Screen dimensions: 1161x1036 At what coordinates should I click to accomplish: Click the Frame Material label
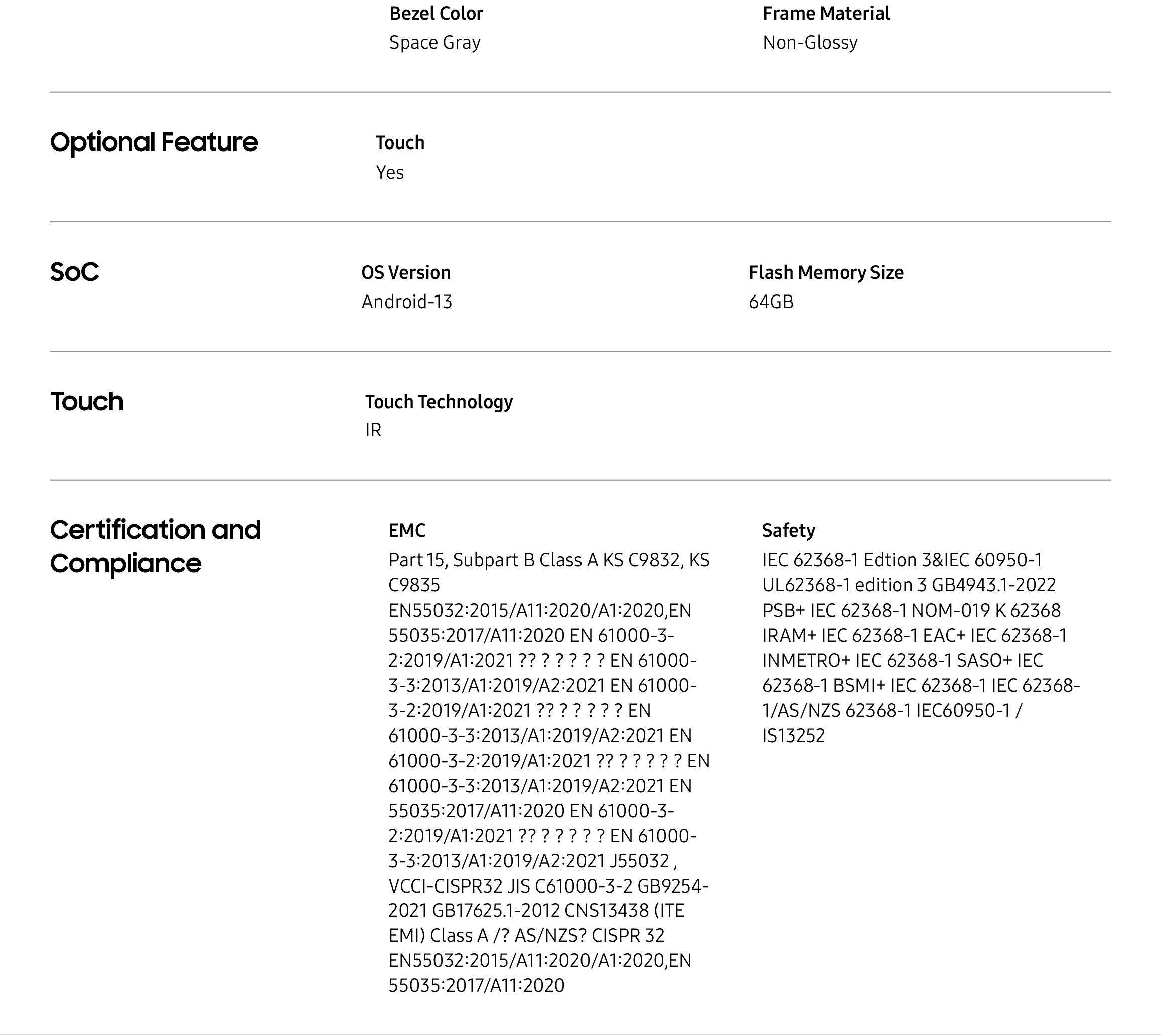826,13
